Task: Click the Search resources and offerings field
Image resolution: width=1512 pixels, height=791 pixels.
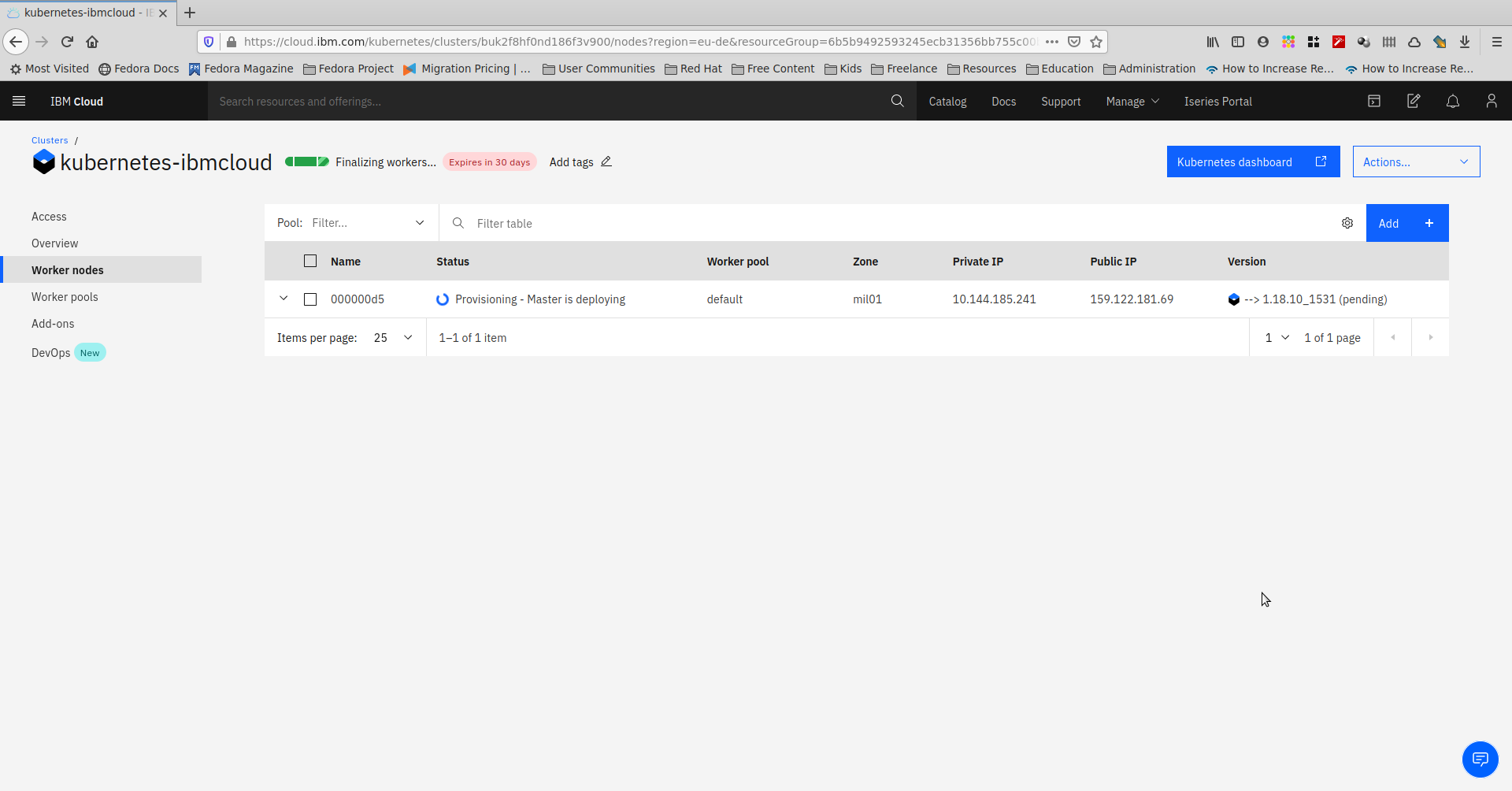Action: pyautogui.click(x=551, y=101)
